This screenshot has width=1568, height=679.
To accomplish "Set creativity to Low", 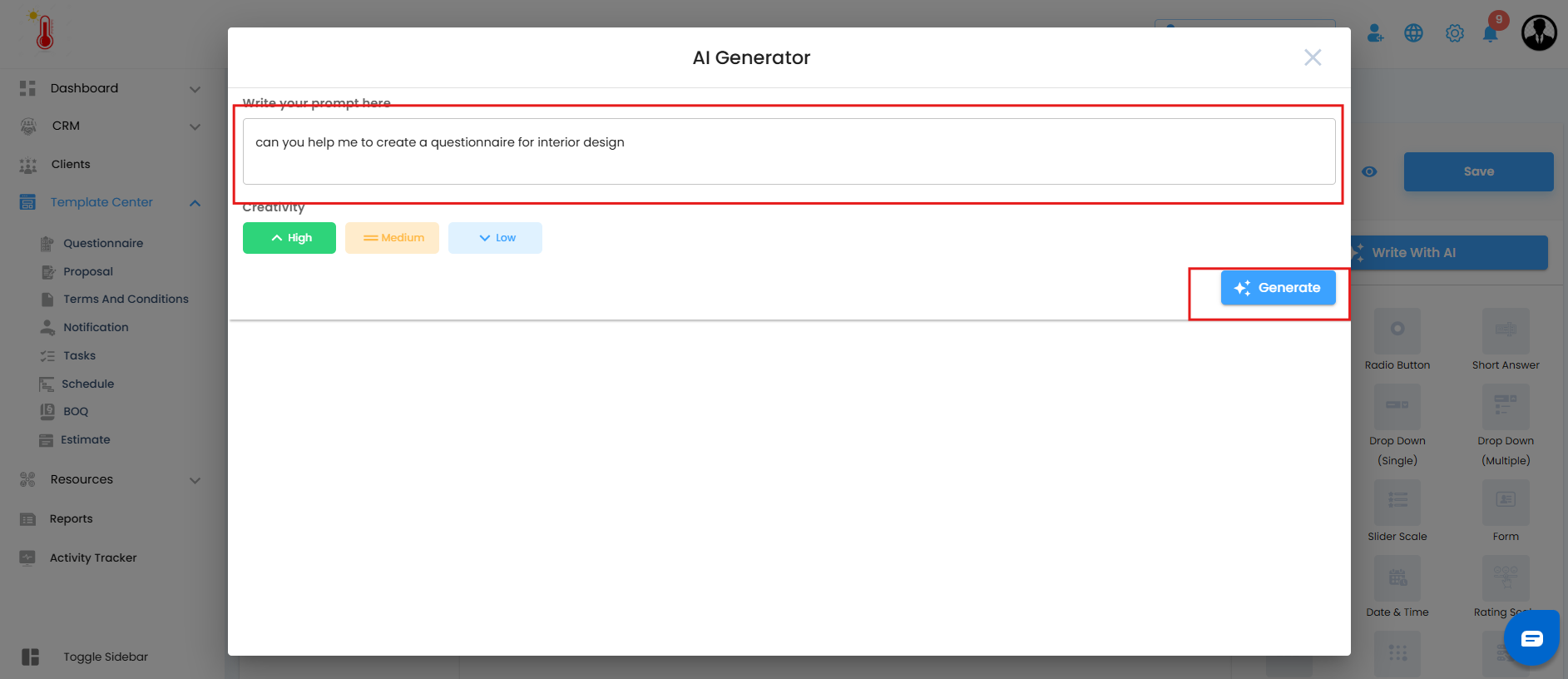I will [495, 238].
